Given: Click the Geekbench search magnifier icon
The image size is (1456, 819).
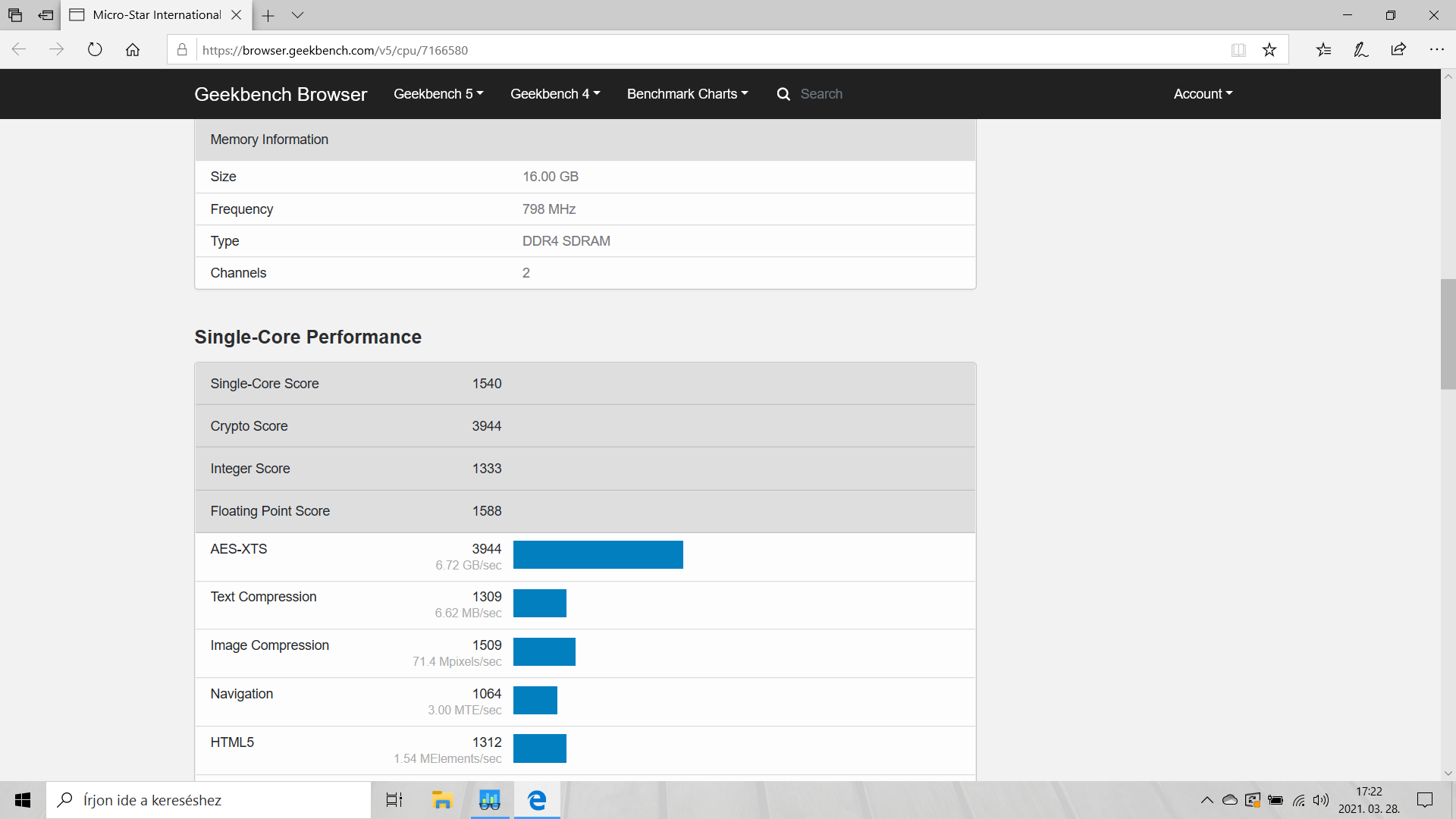Looking at the screenshot, I should click(783, 94).
